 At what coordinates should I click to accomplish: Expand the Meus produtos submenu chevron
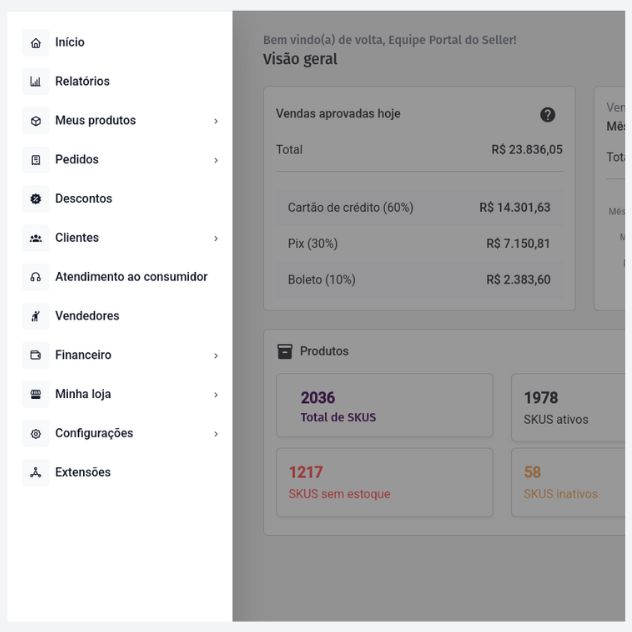pos(216,121)
